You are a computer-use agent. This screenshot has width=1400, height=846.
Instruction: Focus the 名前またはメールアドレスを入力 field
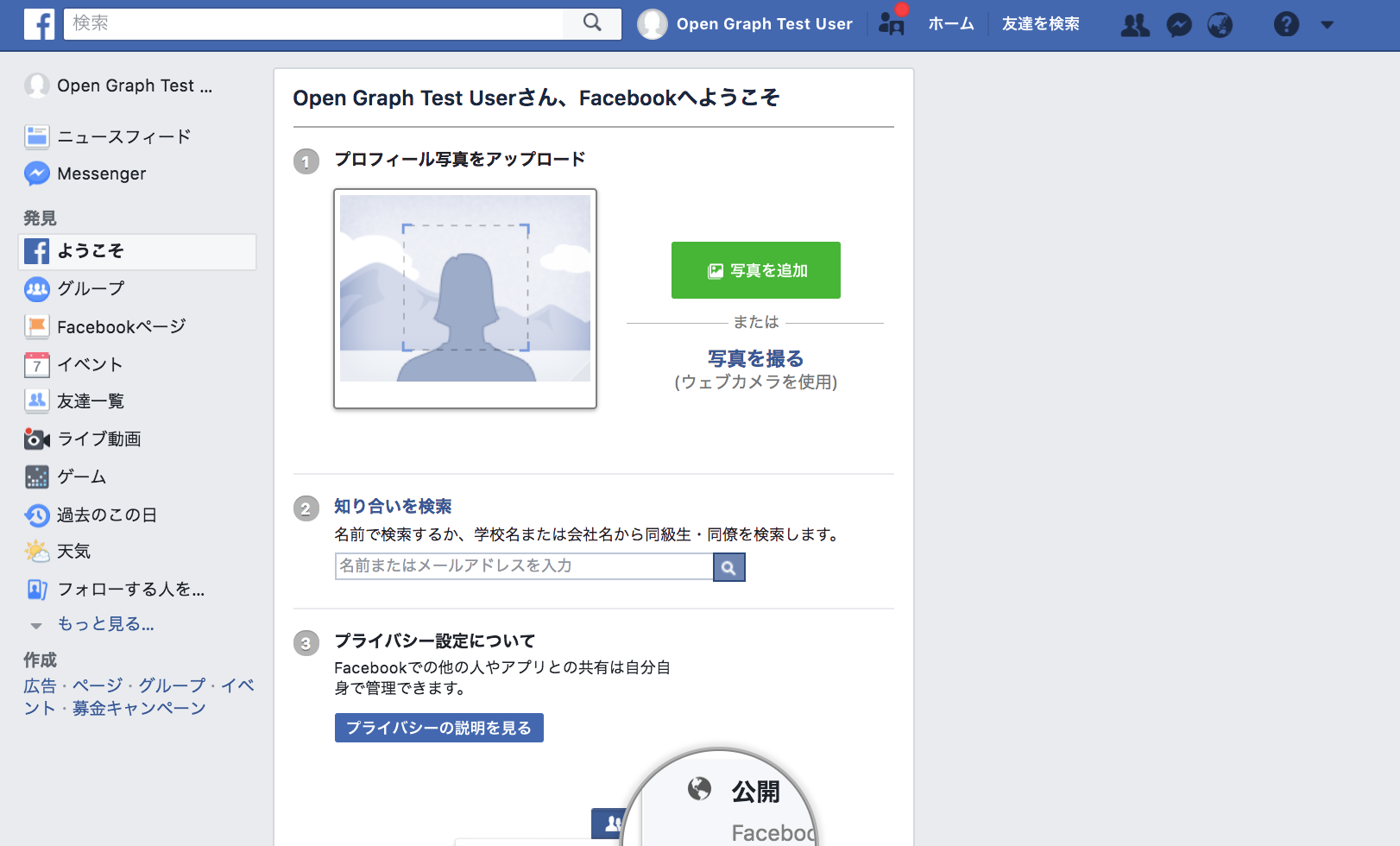click(524, 566)
